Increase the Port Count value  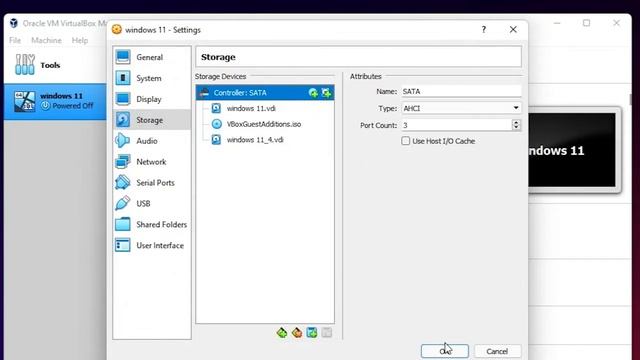click(516, 122)
